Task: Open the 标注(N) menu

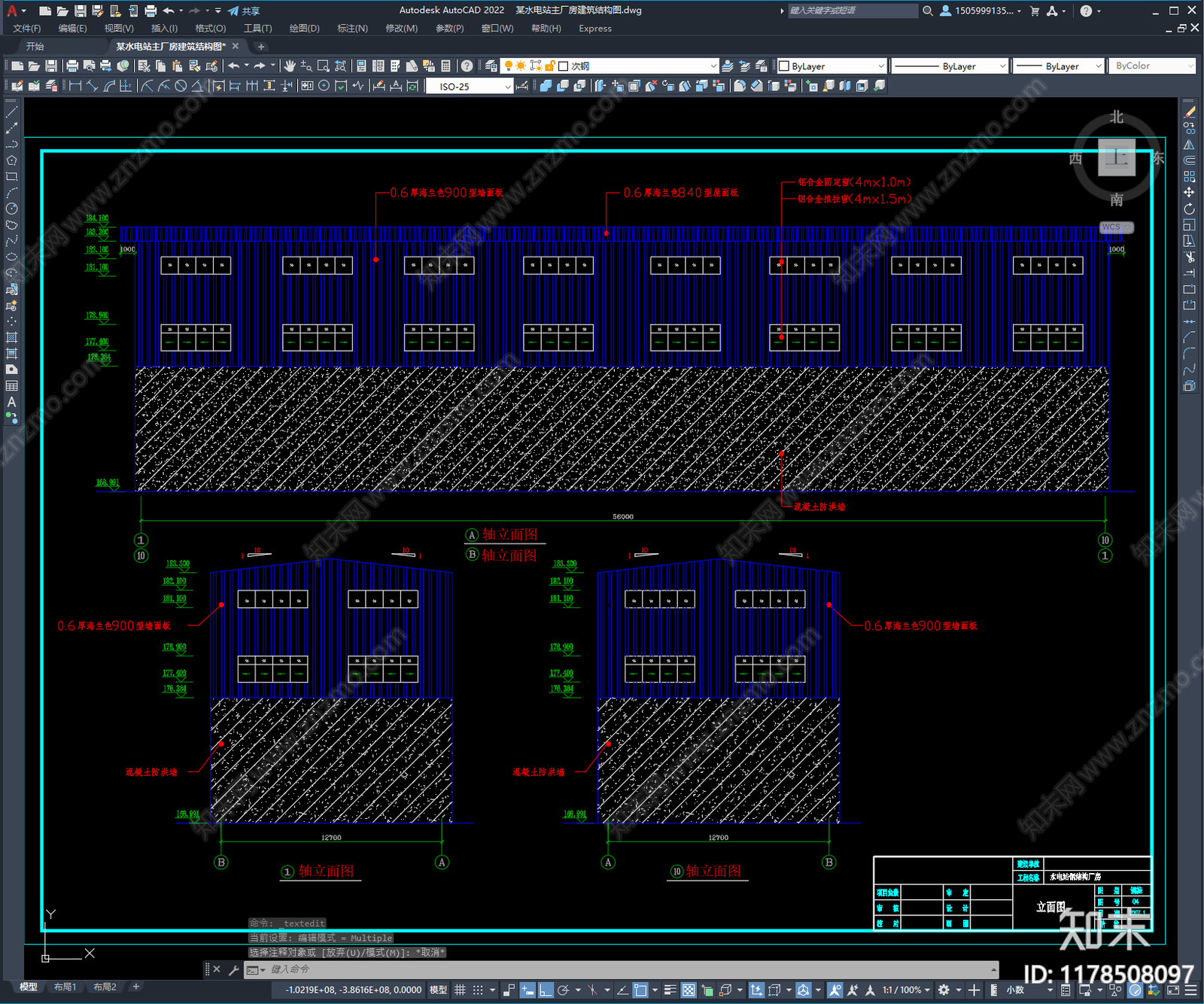Action: pyautogui.click(x=352, y=29)
